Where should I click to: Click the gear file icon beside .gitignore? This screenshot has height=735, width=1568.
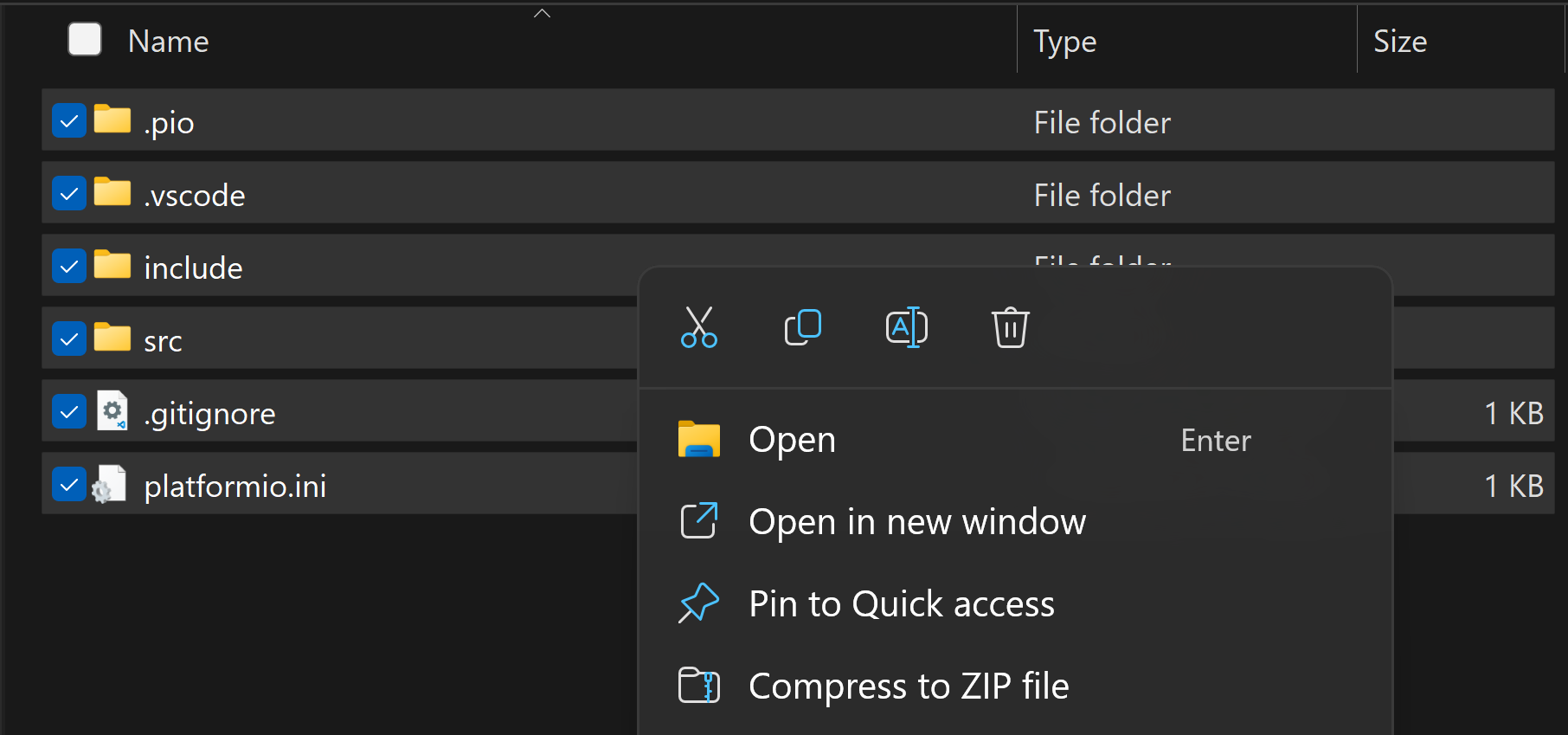[112, 412]
